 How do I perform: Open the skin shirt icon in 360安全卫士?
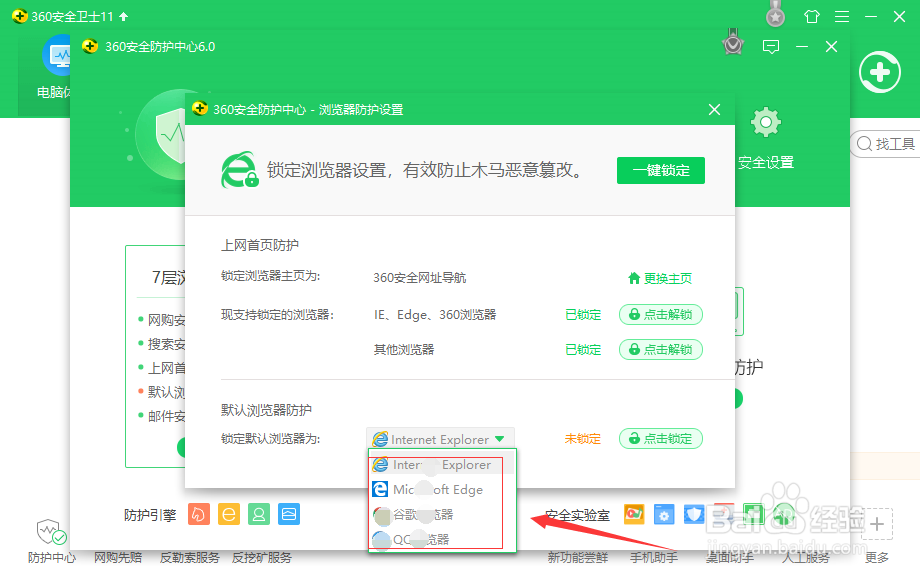[811, 16]
